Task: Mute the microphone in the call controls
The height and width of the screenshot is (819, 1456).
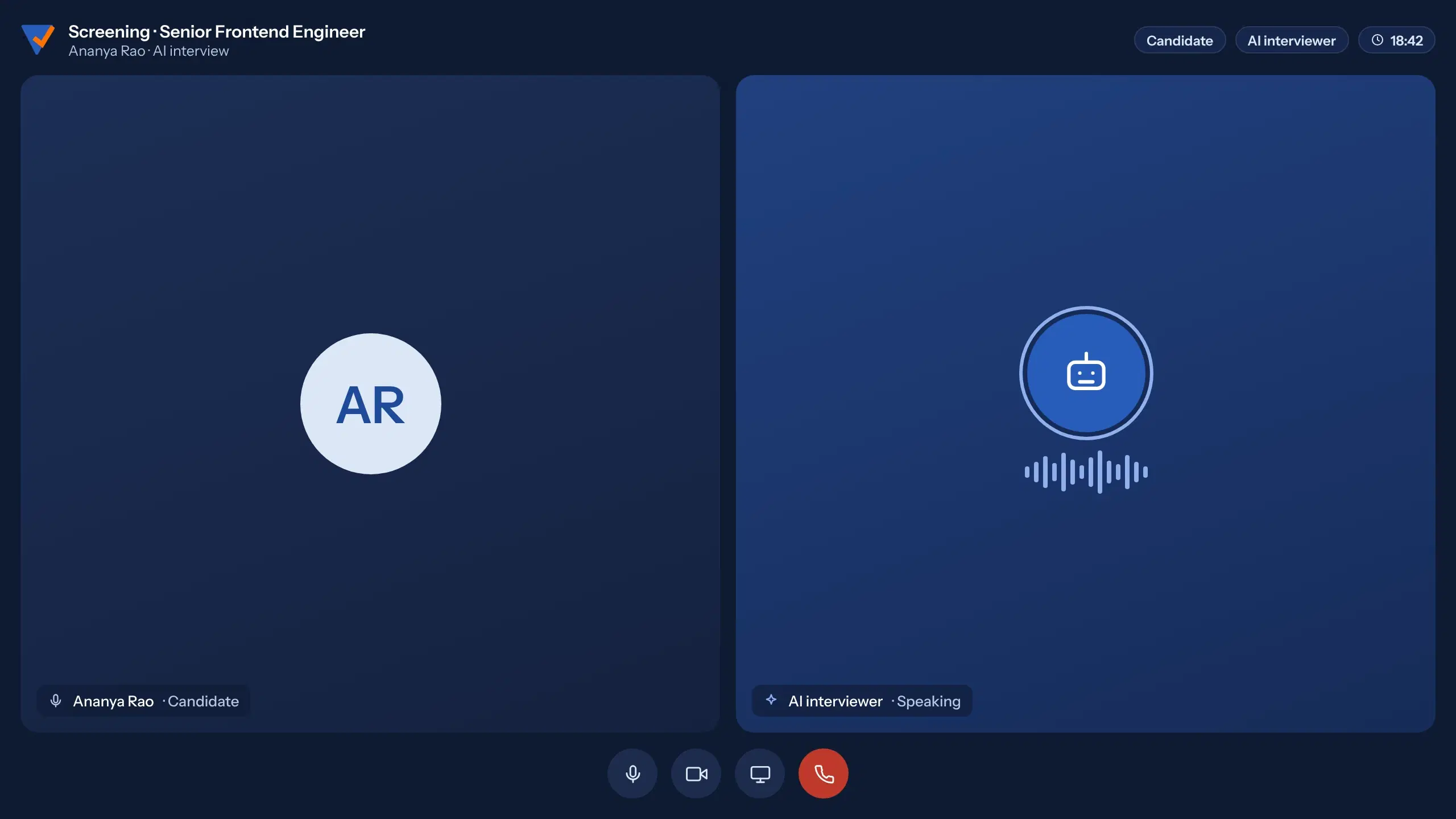Action: click(632, 773)
